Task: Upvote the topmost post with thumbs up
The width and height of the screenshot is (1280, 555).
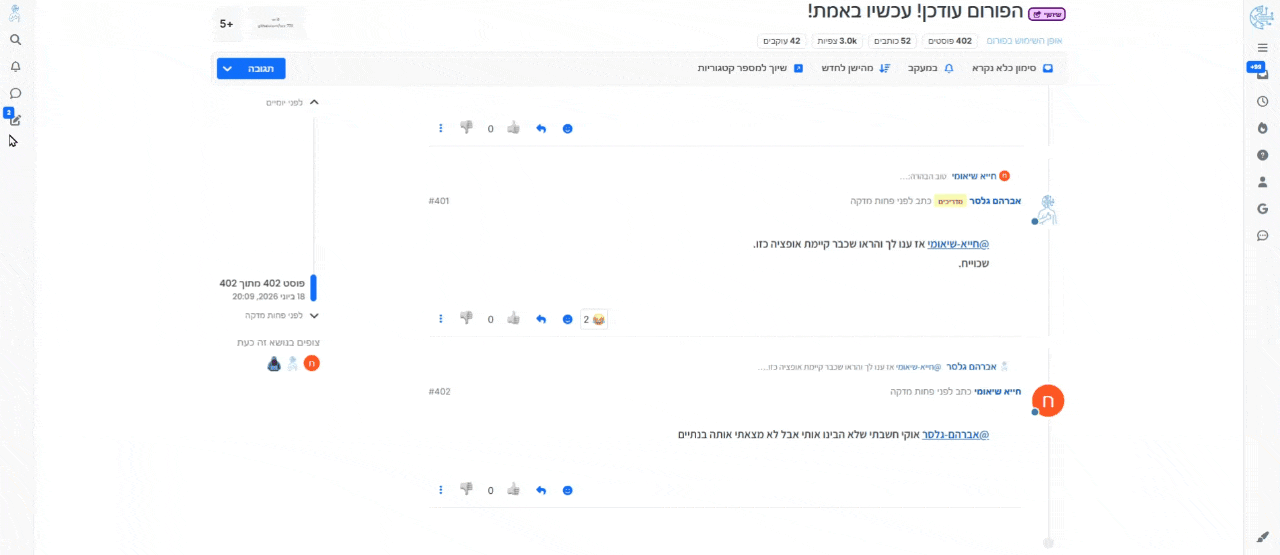Action: click(513, 127)
